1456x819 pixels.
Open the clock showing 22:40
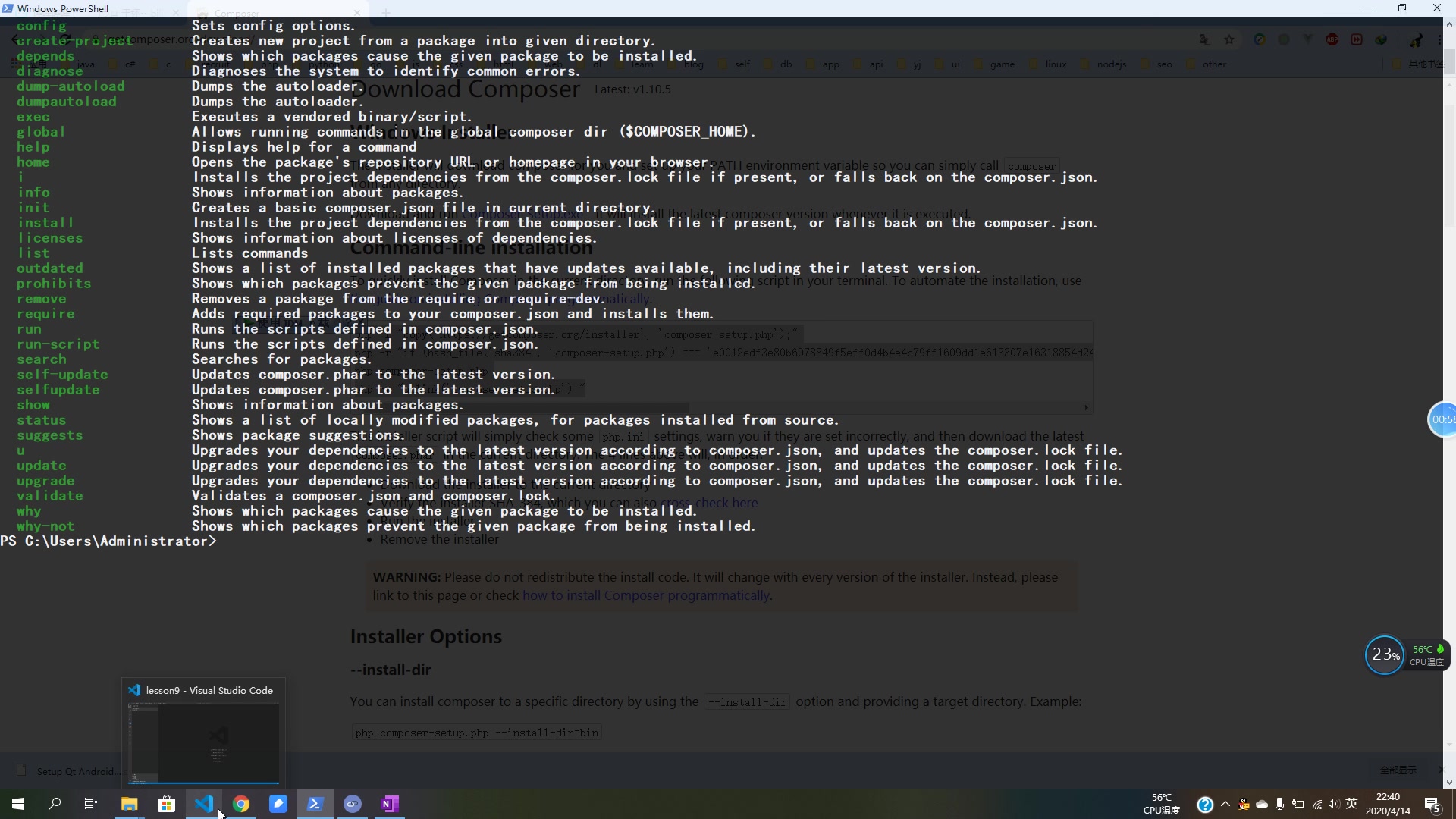pos(1388,804)
